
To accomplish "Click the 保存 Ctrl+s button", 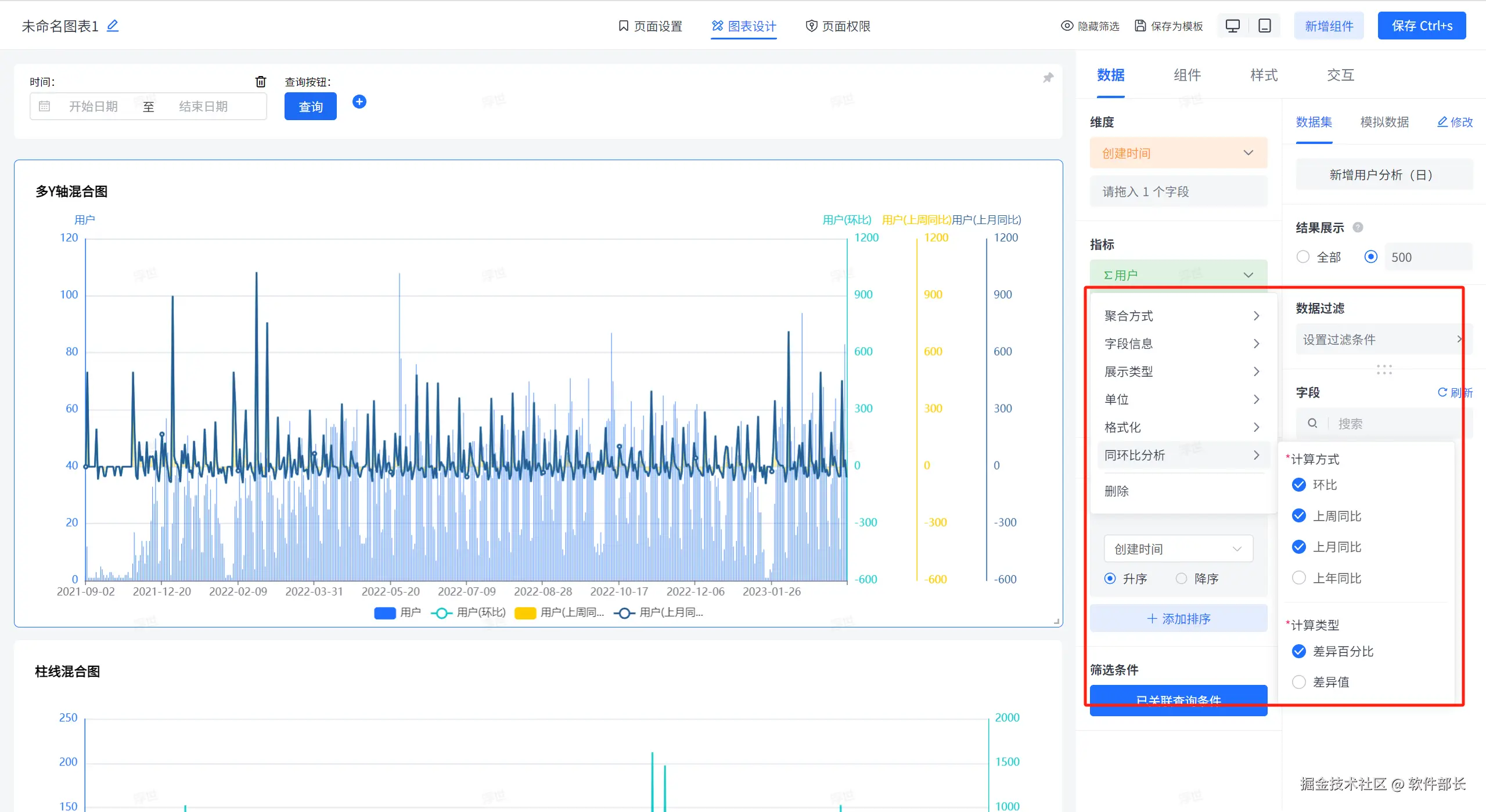I will click(1421, 26).
